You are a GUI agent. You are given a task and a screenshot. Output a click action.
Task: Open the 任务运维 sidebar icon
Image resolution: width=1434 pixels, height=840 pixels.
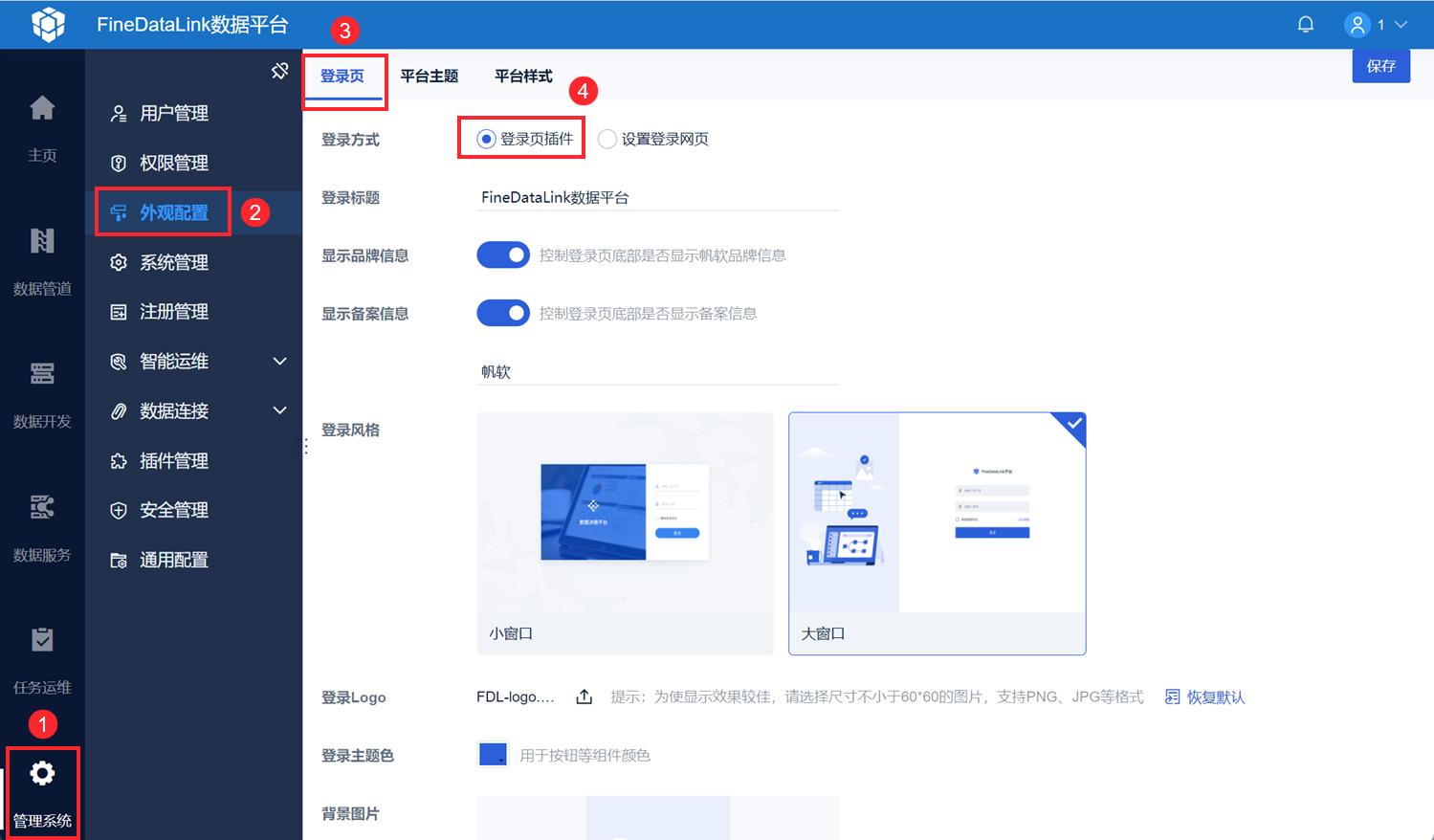point(42,639)
